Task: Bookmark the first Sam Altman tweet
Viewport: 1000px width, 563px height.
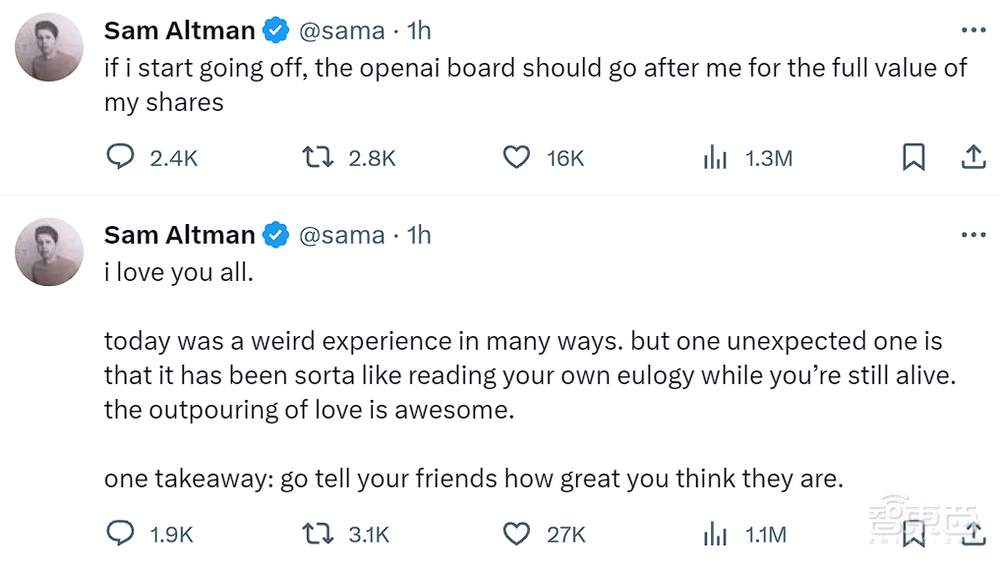Action: click(913, 158)
